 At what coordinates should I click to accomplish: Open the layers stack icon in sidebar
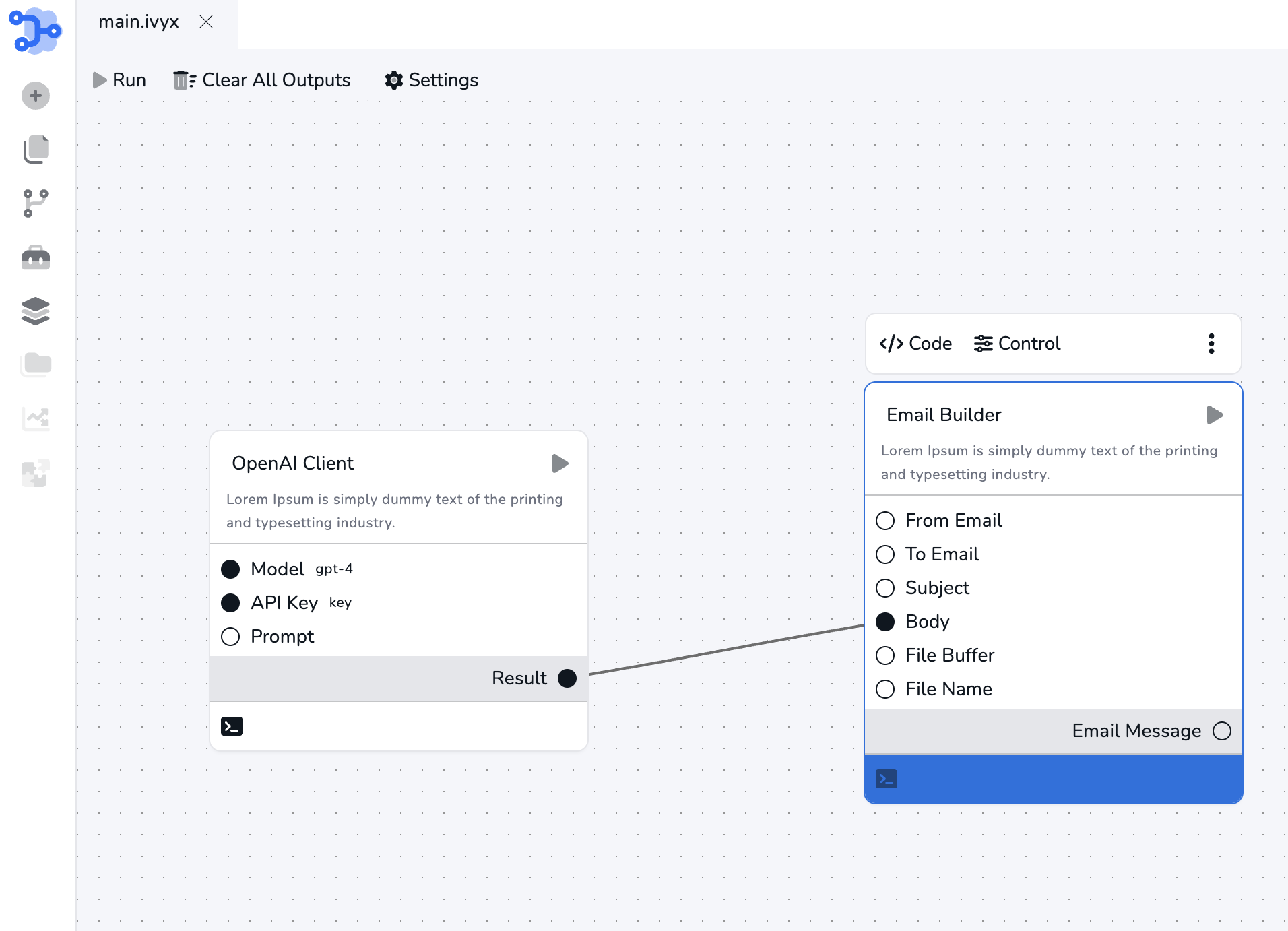36,311
